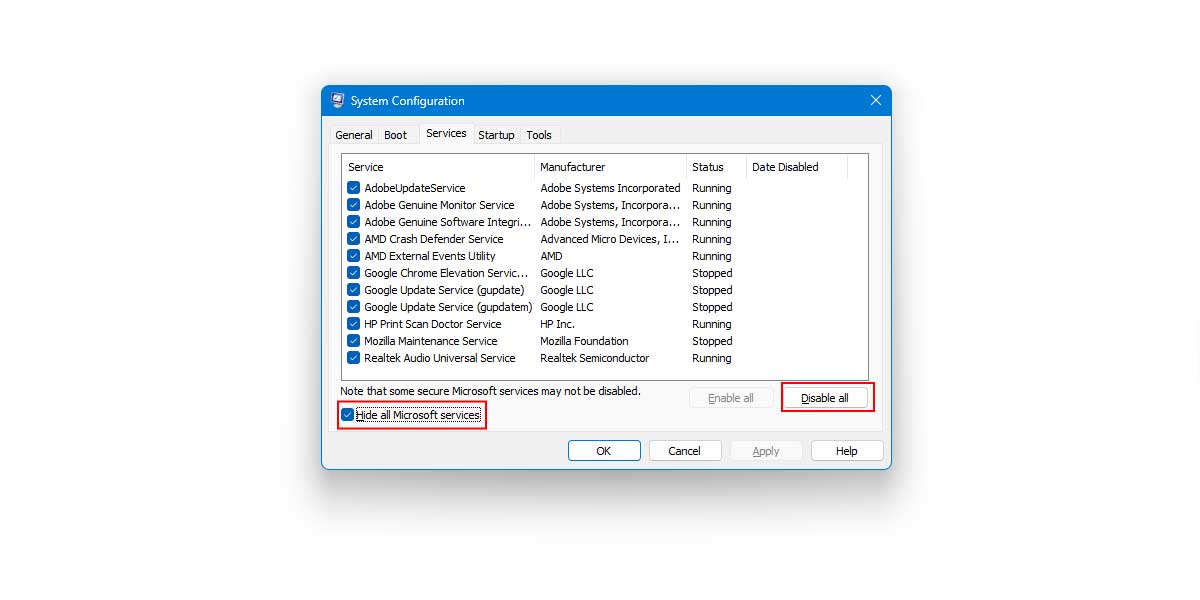Uncheck AMD Crash Defender Service checkbox
The image size is (1200, 600).
point(353,239)
